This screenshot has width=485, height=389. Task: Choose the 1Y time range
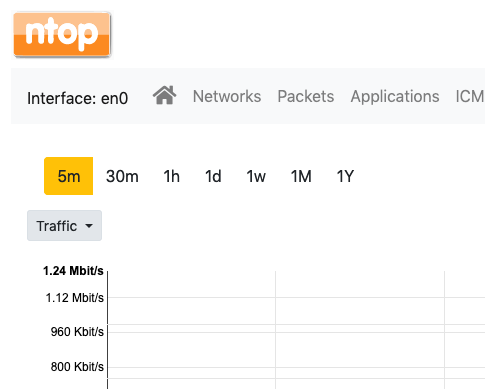coord(345,176)
